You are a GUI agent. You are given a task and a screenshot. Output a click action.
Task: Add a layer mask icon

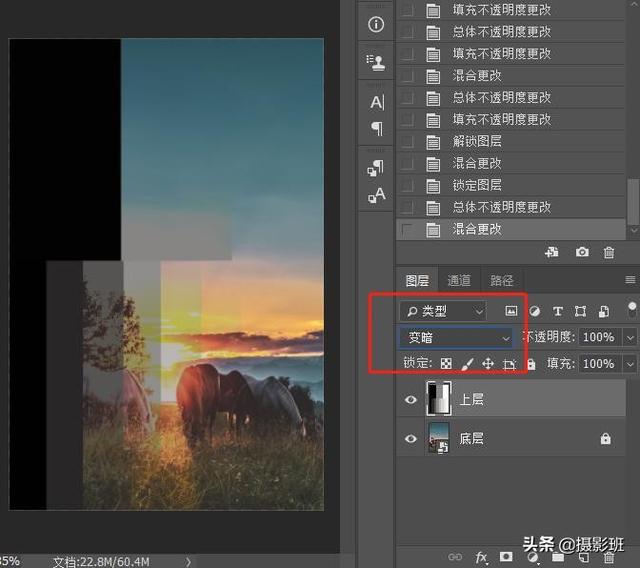[506, 557]
